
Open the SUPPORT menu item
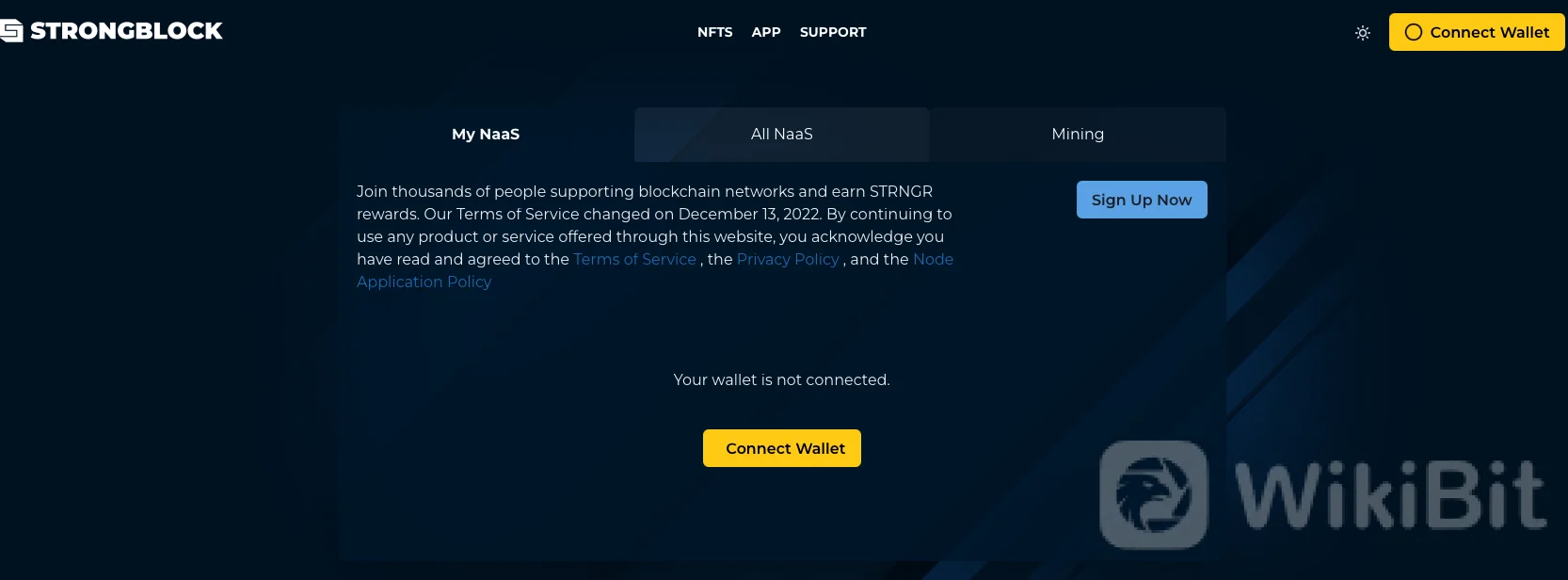click(833, 32)
